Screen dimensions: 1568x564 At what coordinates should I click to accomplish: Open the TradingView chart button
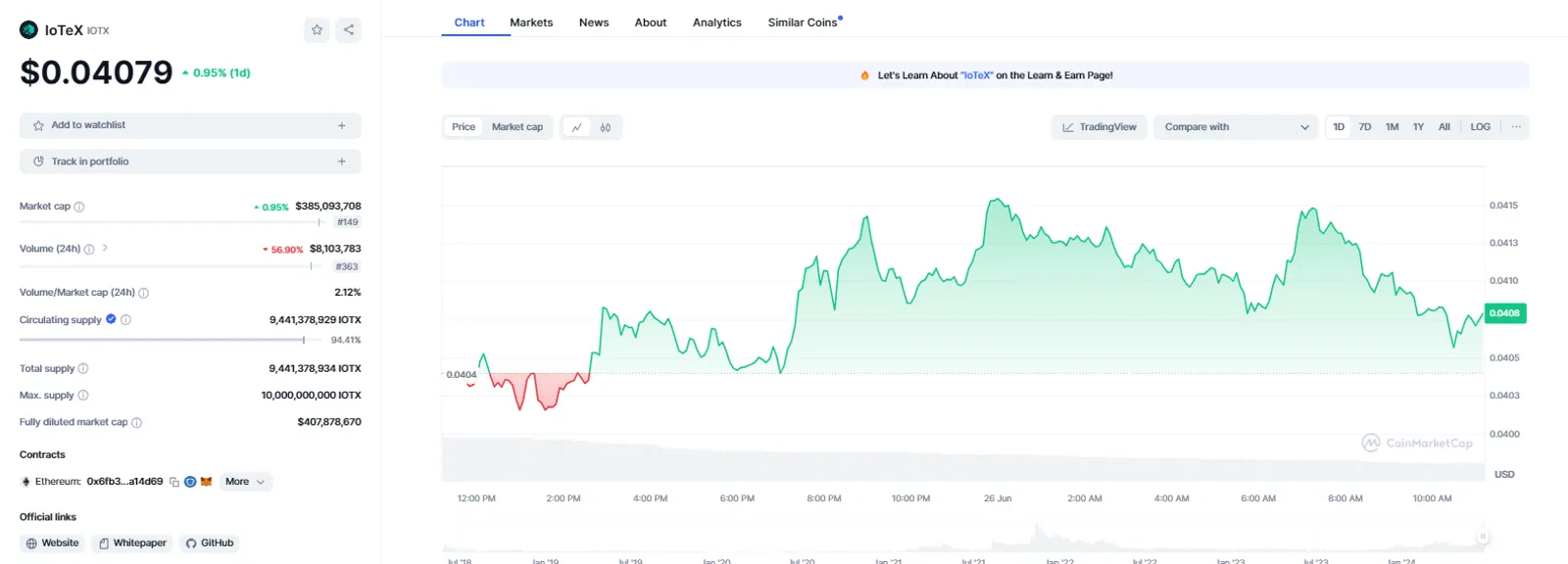1100,127
